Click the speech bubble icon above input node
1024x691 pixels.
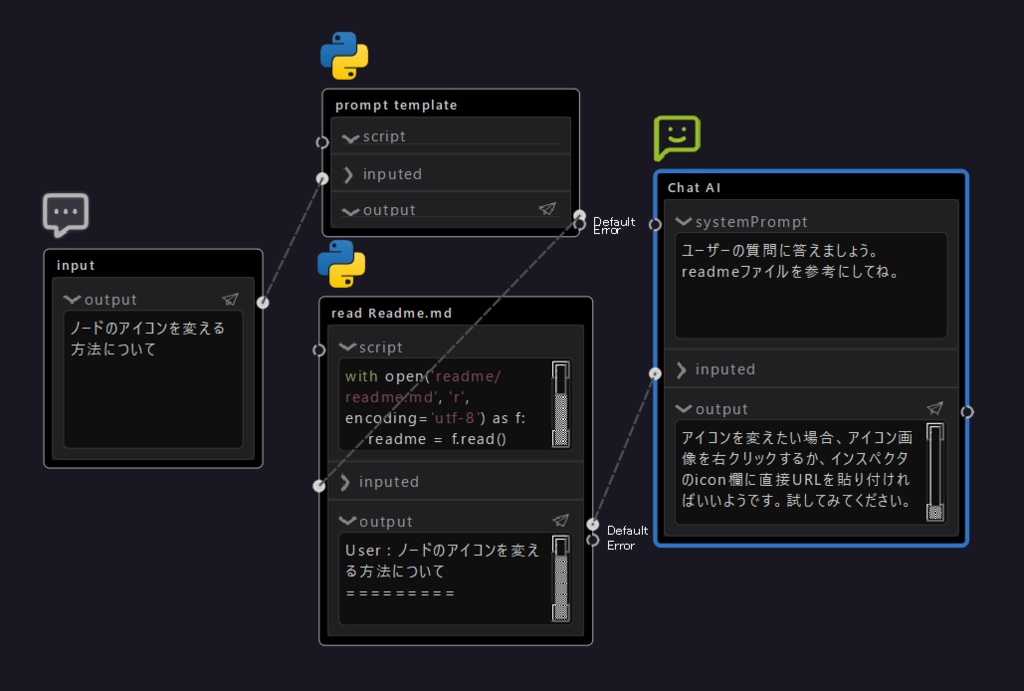66,211
